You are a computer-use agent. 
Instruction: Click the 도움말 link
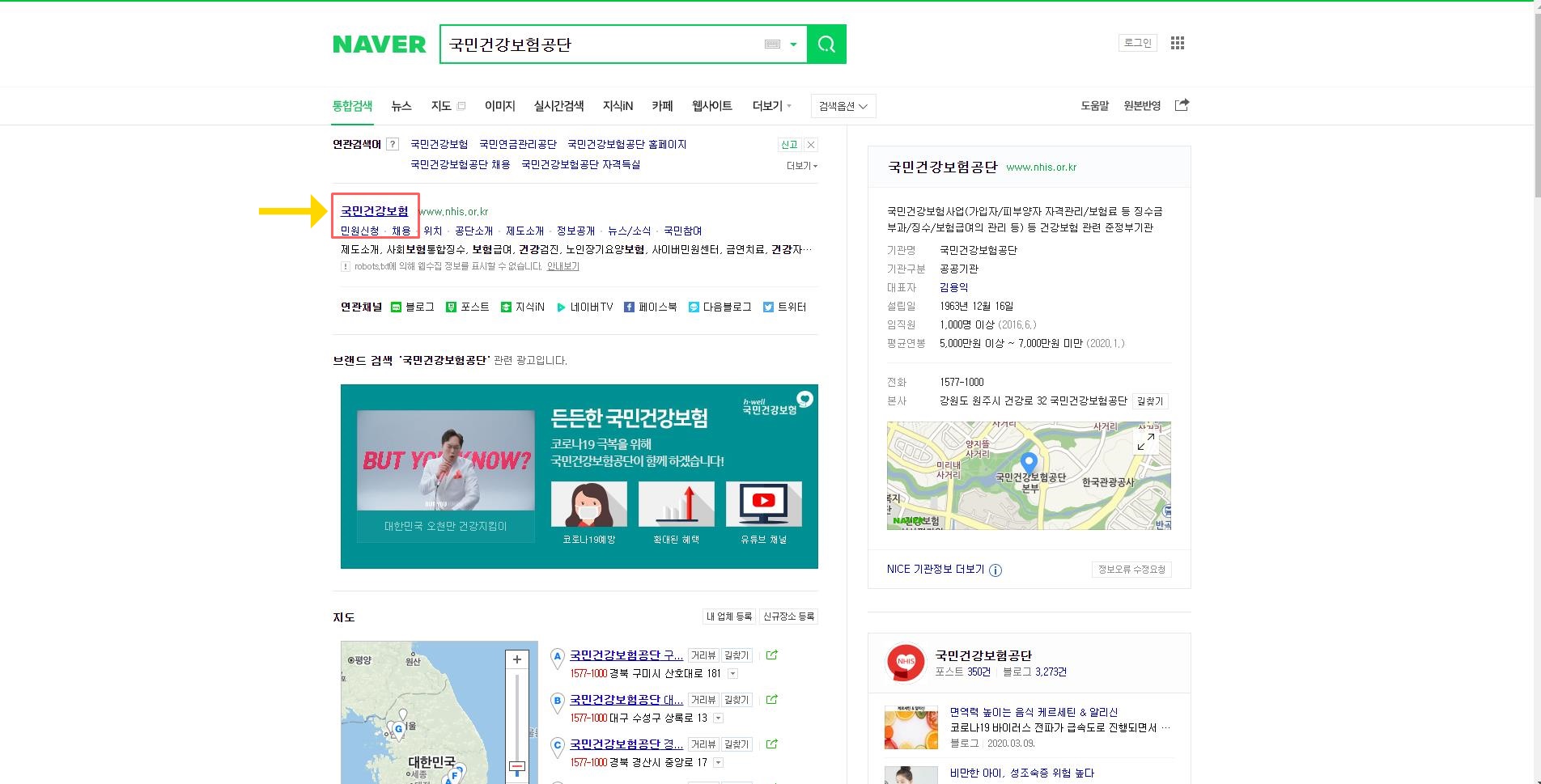coord(1094,106)
